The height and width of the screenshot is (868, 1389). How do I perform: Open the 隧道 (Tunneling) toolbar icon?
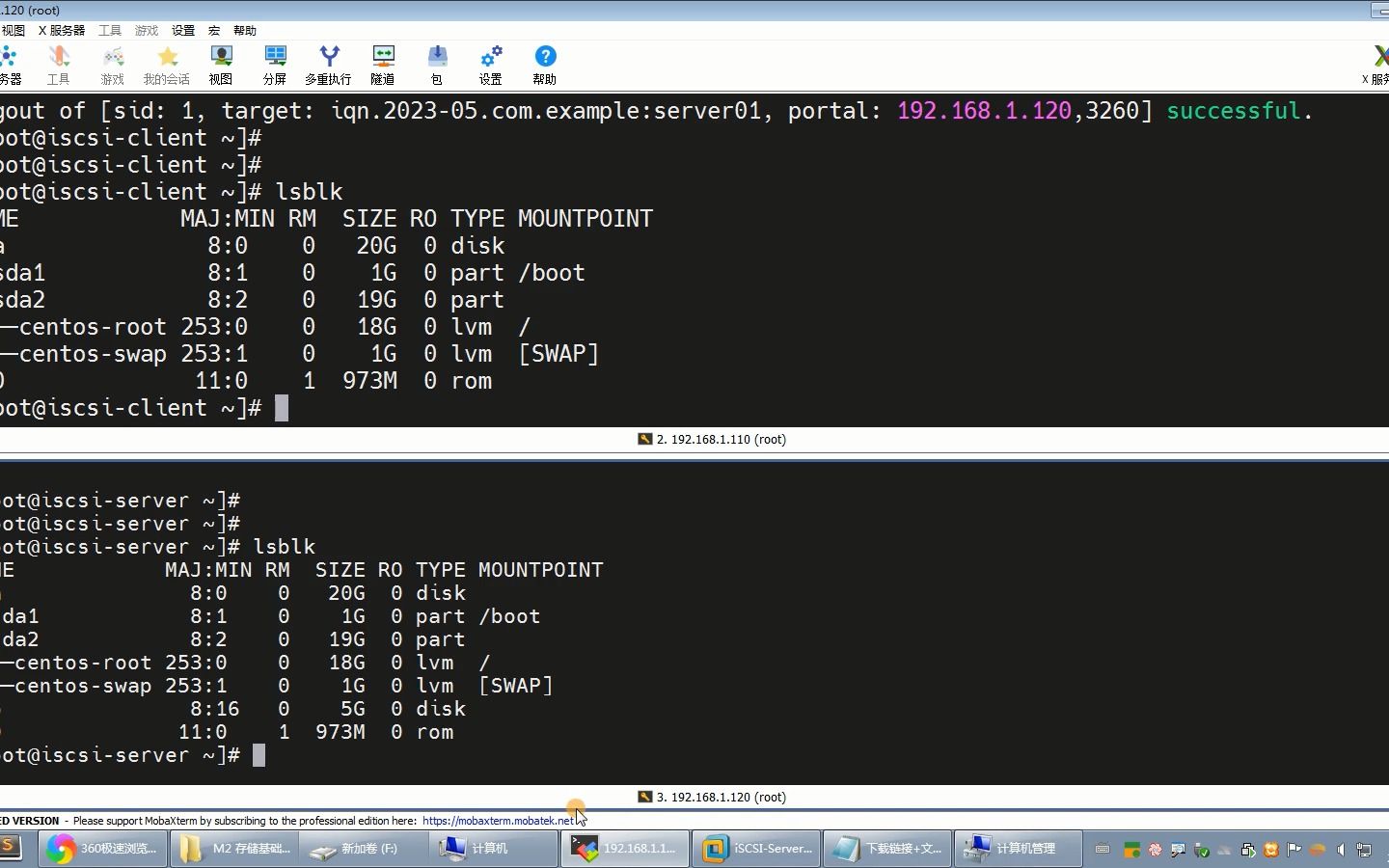click(x=383, y=65)
